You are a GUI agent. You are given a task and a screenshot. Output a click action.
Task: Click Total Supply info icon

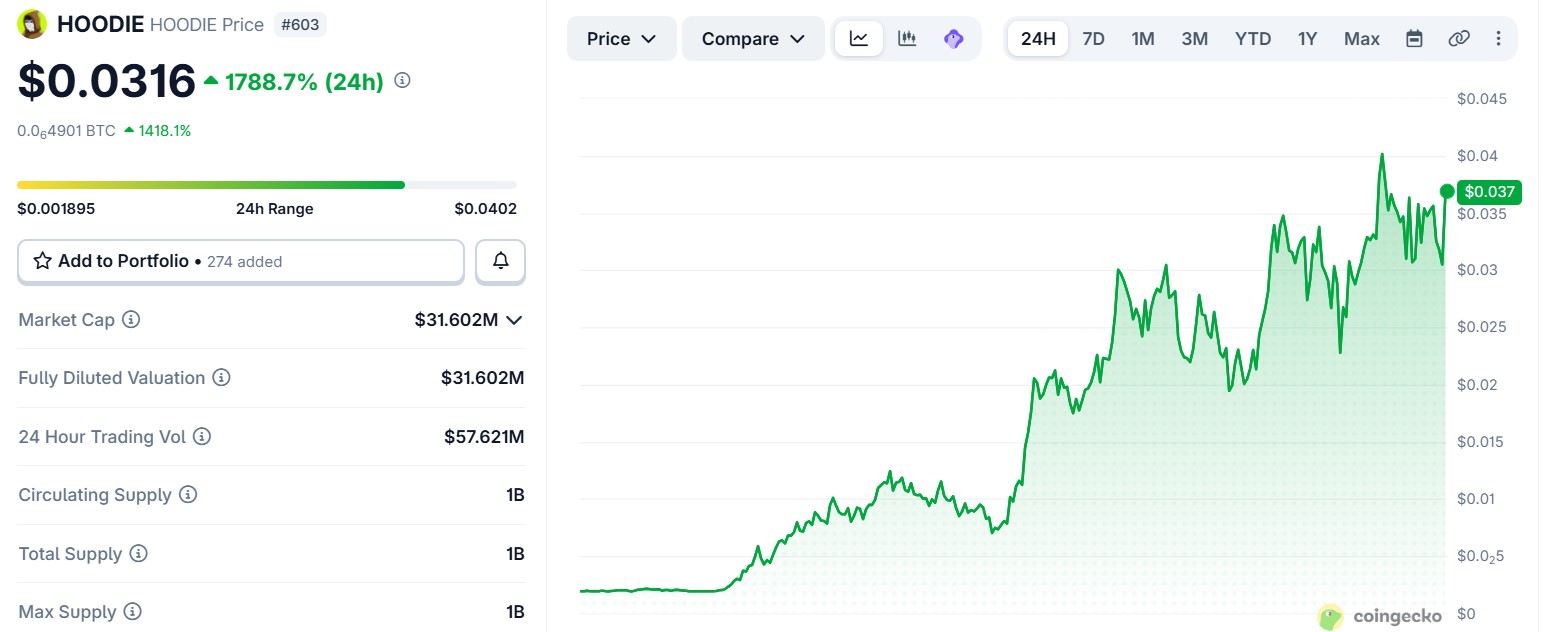[139, 554]
